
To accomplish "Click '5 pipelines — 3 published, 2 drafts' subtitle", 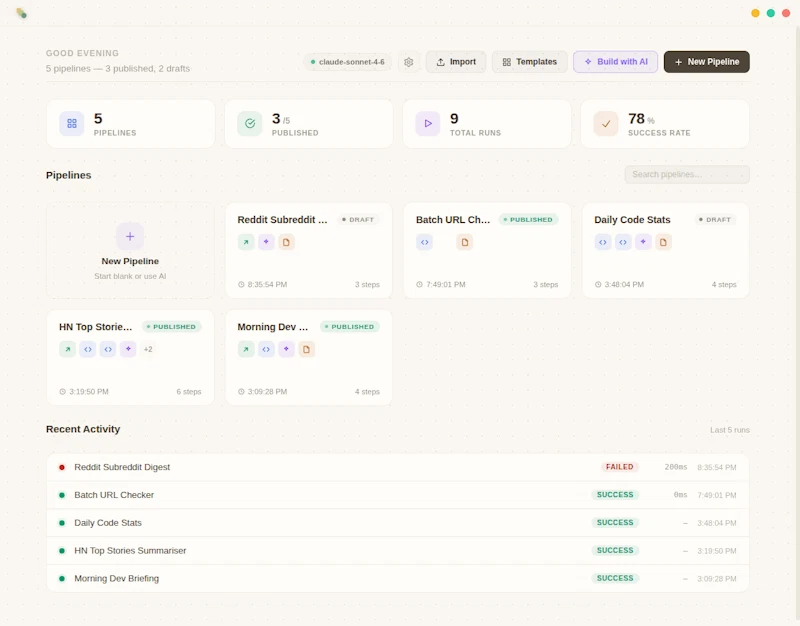I will coord(118,68).
